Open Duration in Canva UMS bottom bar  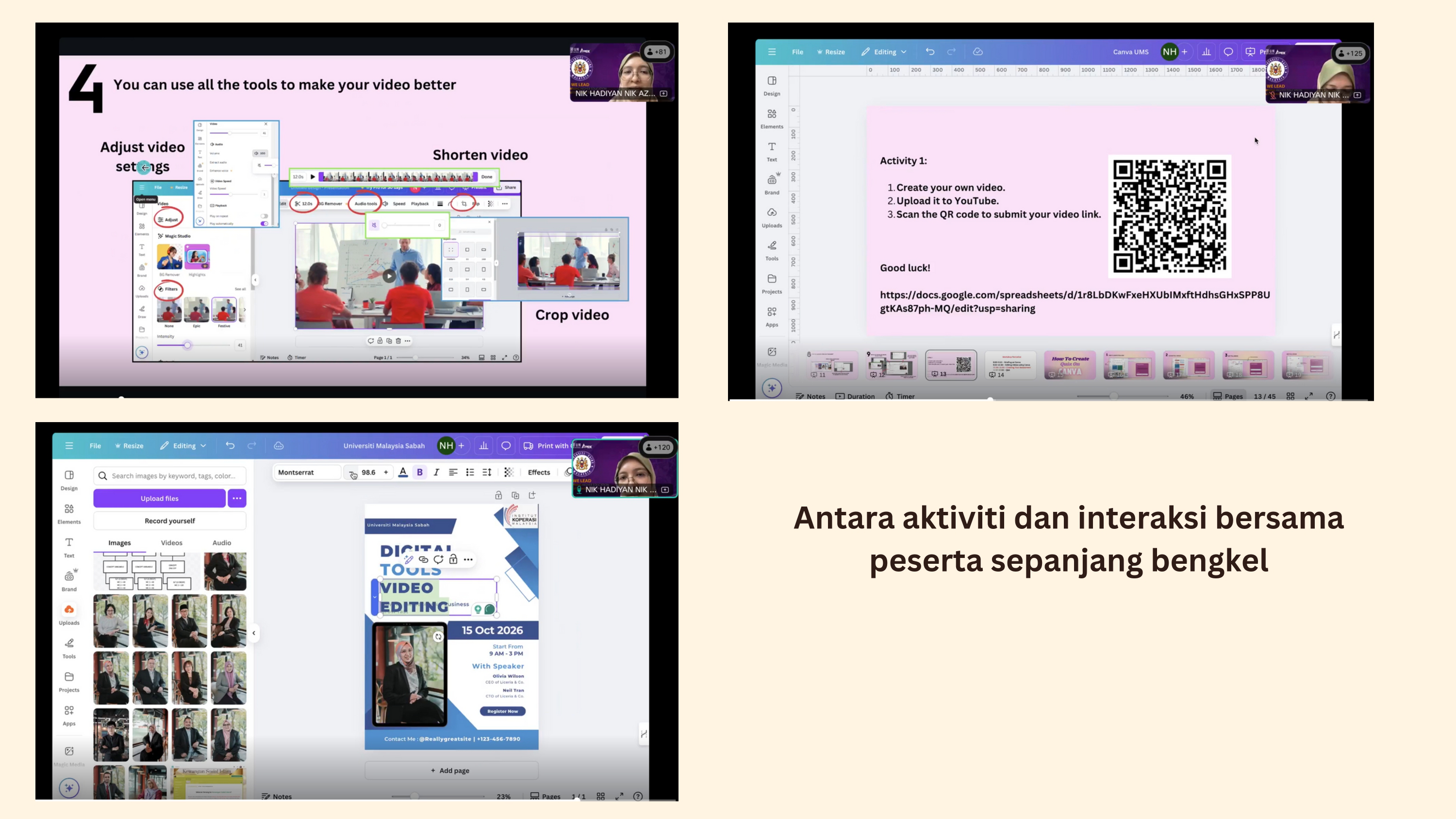[855, 396]
